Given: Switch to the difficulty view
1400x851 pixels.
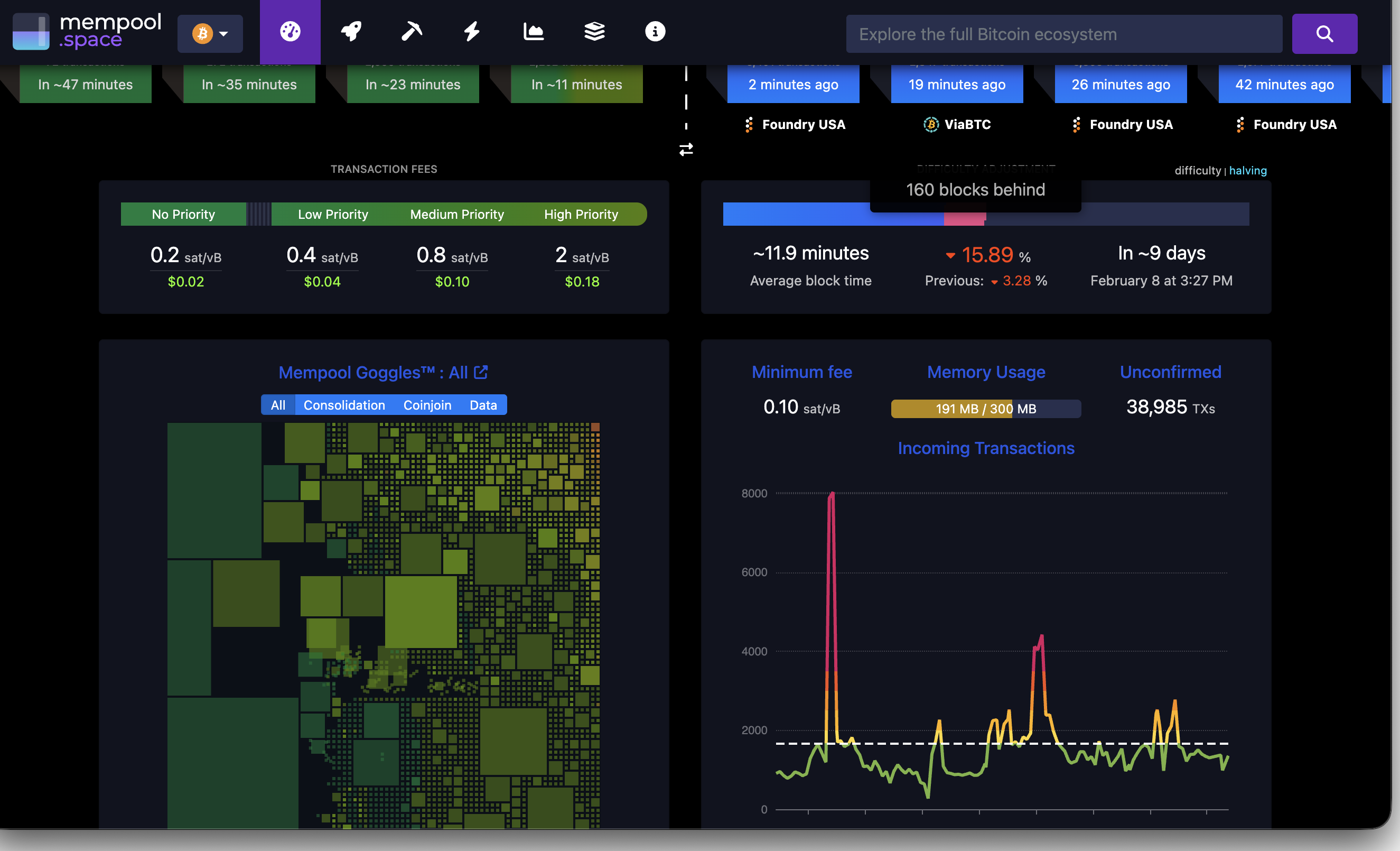Looking at the screenshot, I should [x=1197, y=171].
